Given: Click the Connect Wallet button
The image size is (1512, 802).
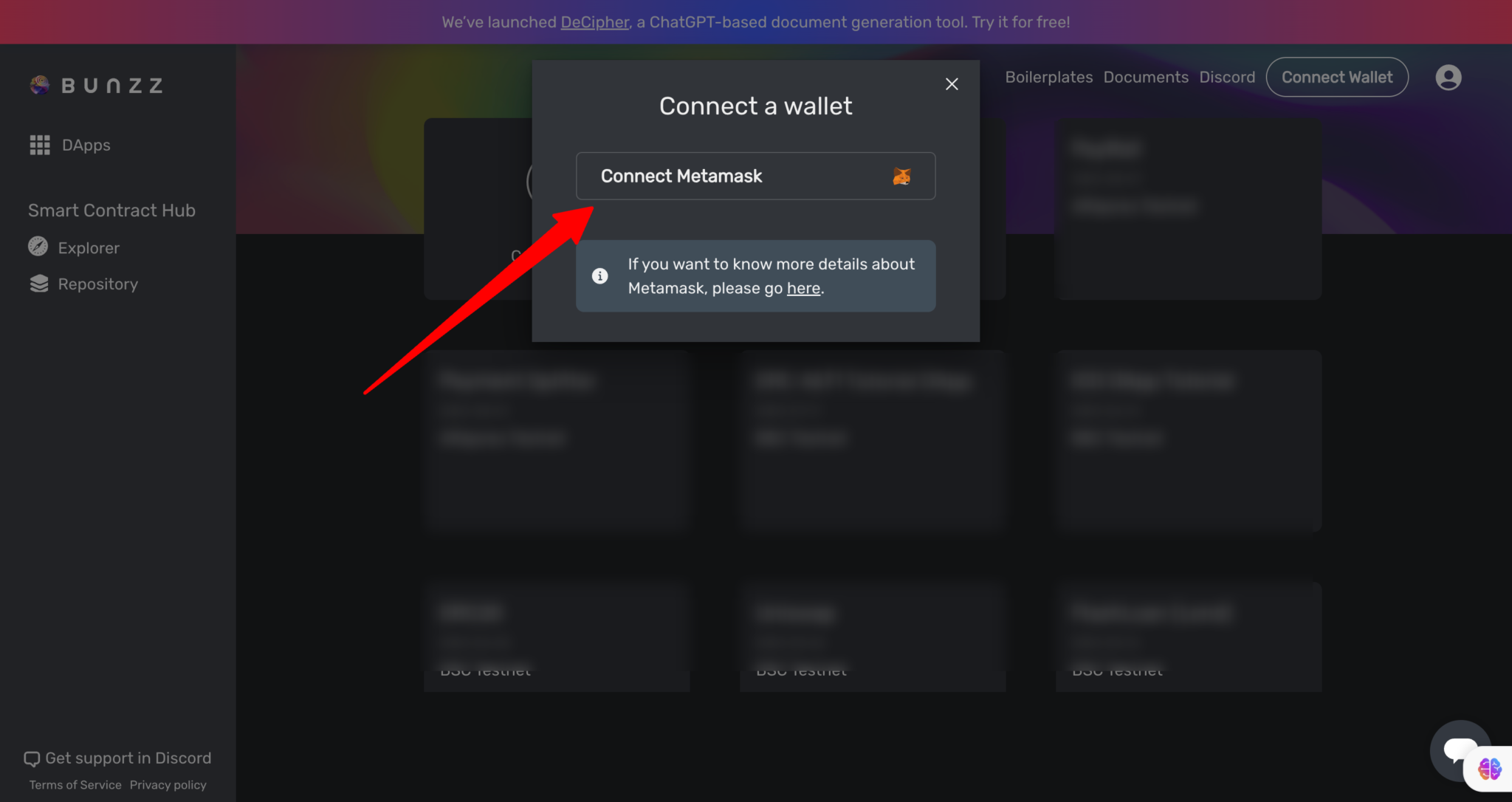Looking at the screenshot, I should coord(1337,77).
